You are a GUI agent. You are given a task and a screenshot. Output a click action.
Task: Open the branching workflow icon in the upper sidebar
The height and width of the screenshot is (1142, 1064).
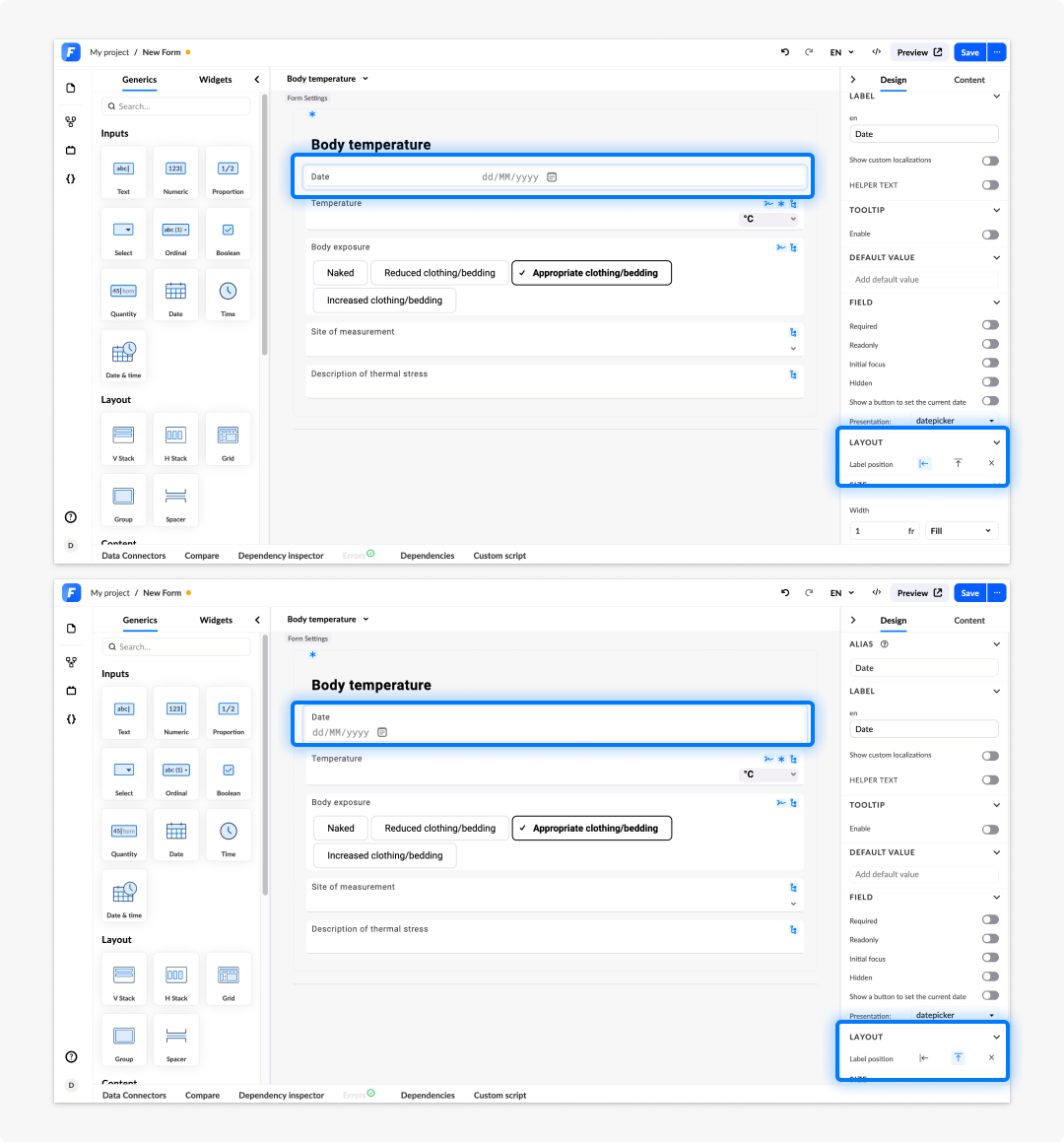[x=71, y=121]
